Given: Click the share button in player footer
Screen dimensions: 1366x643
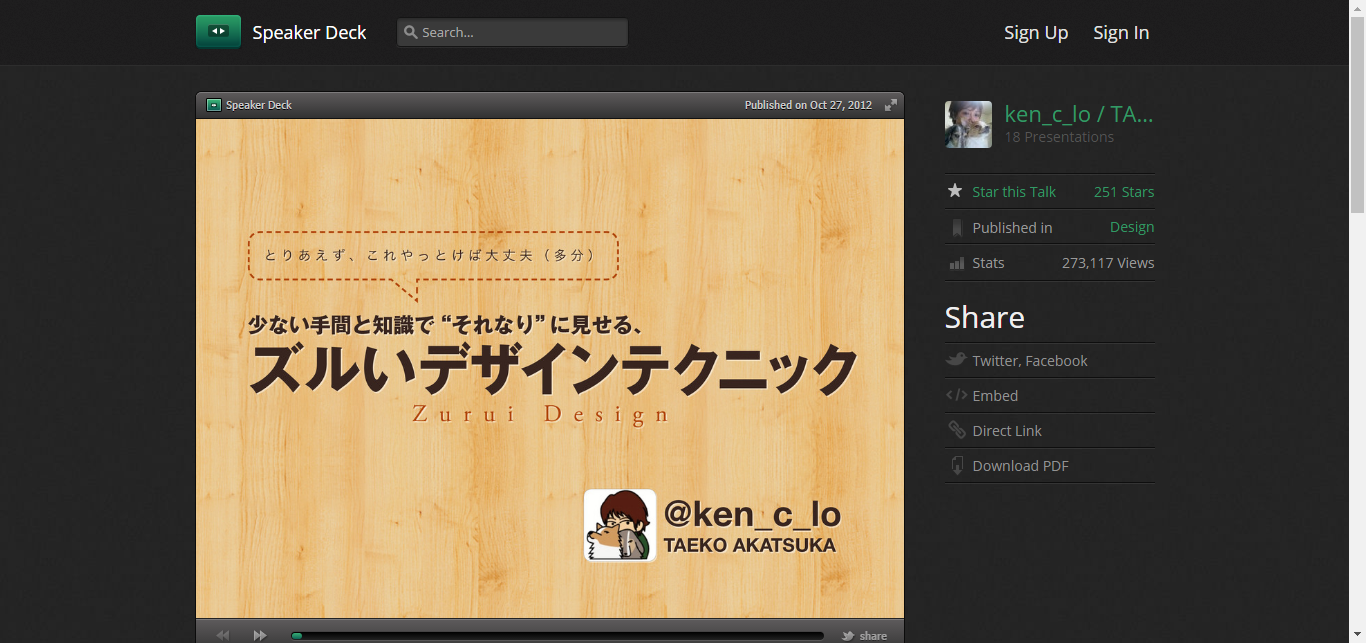Looking at the screenshot, I should [x=865, y=635].
